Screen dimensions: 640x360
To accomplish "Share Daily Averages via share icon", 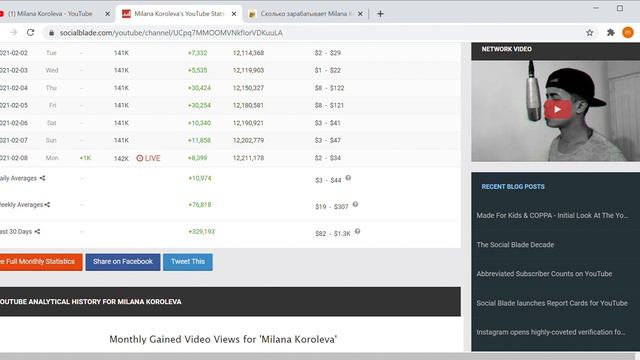I will 42,178.
